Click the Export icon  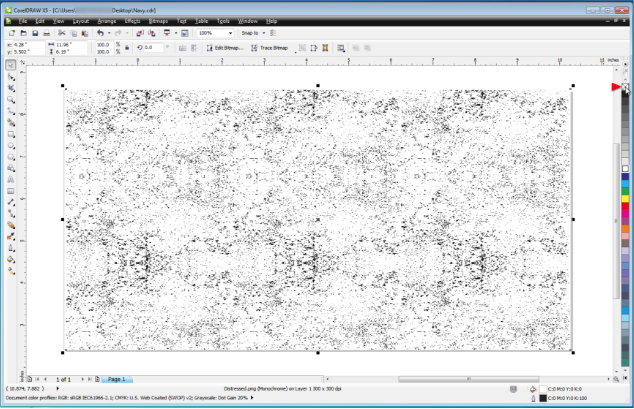tap(152, 33)
